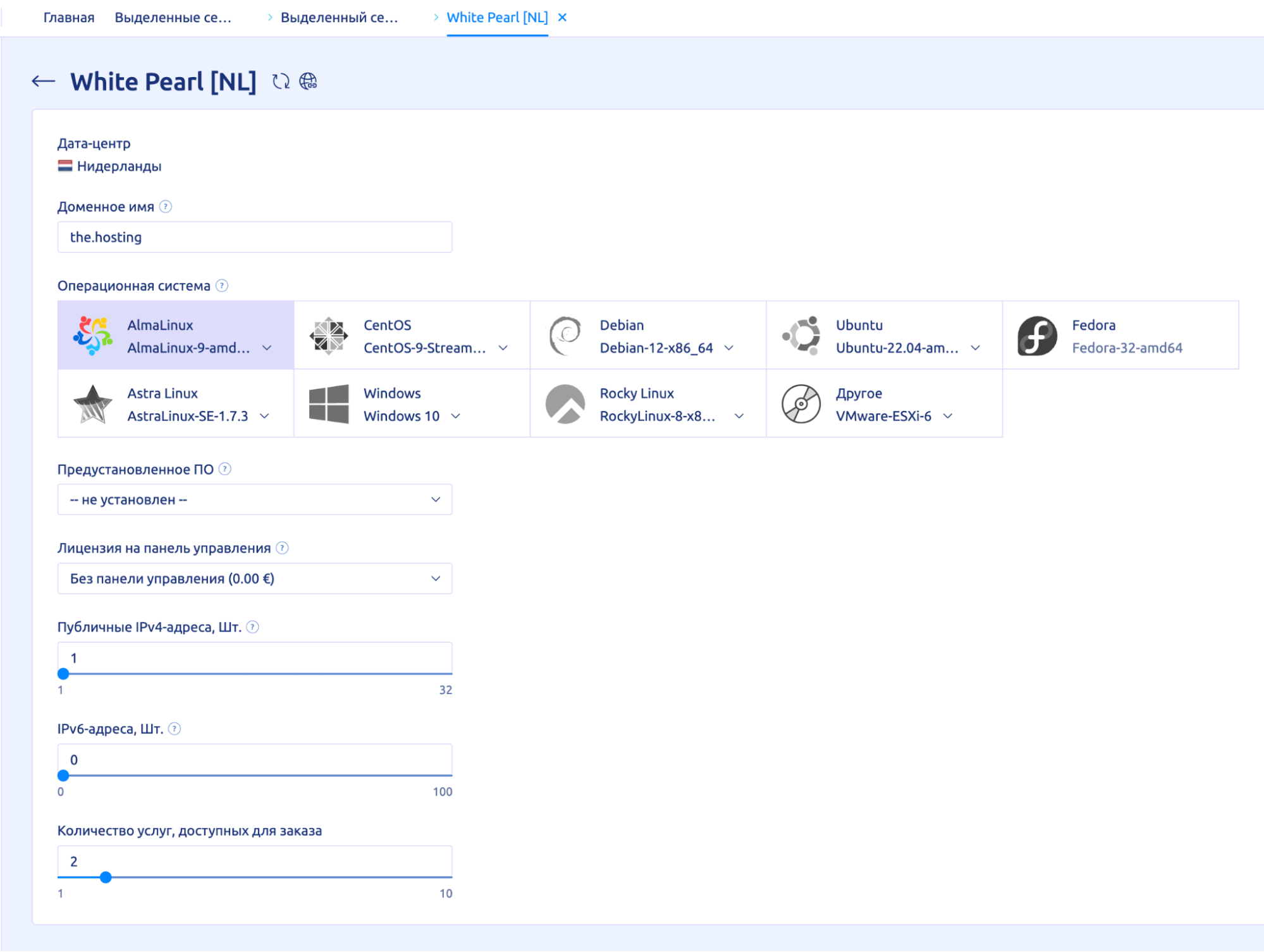Select the Другое disc icon

pos(801,404)
